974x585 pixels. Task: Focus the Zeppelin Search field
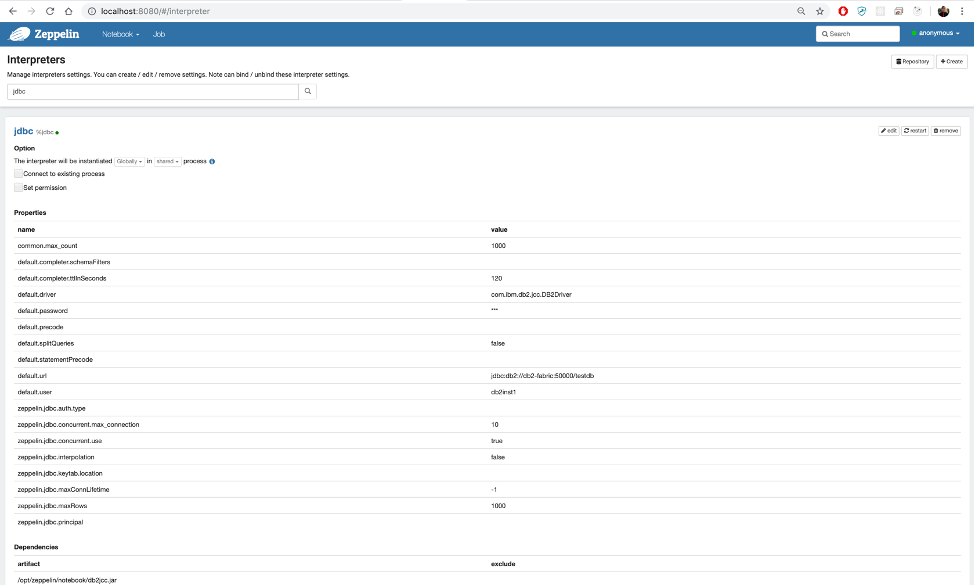click(858, 34)
